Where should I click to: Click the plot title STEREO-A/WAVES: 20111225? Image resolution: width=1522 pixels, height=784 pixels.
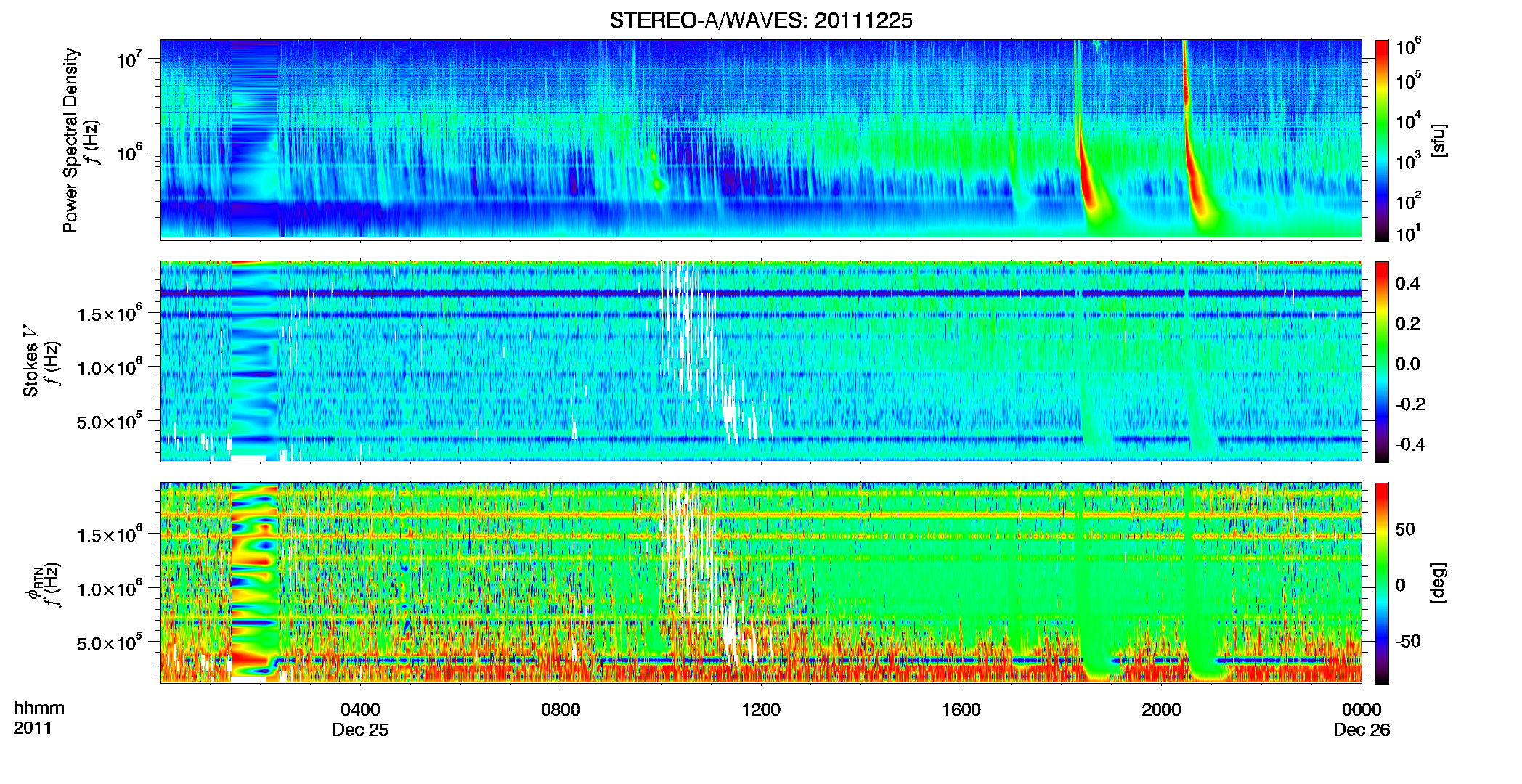point(760,21)
